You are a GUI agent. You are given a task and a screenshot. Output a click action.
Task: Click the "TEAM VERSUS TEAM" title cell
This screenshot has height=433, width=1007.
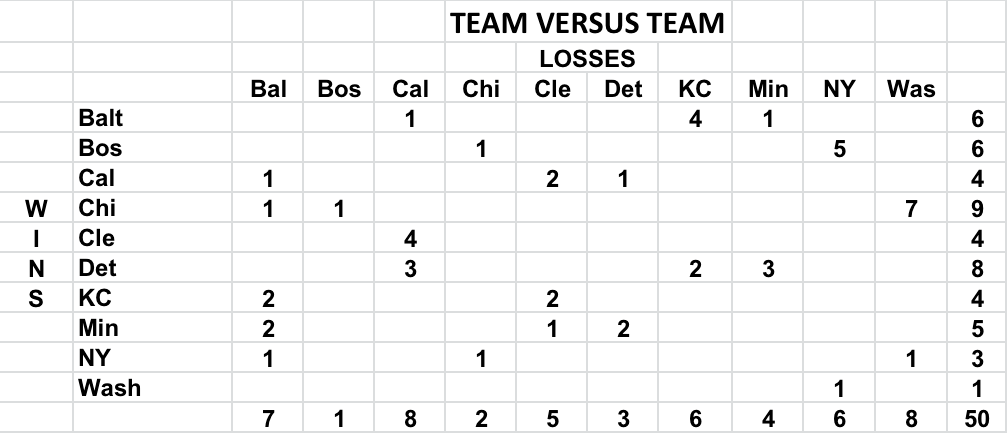point(587,24)
